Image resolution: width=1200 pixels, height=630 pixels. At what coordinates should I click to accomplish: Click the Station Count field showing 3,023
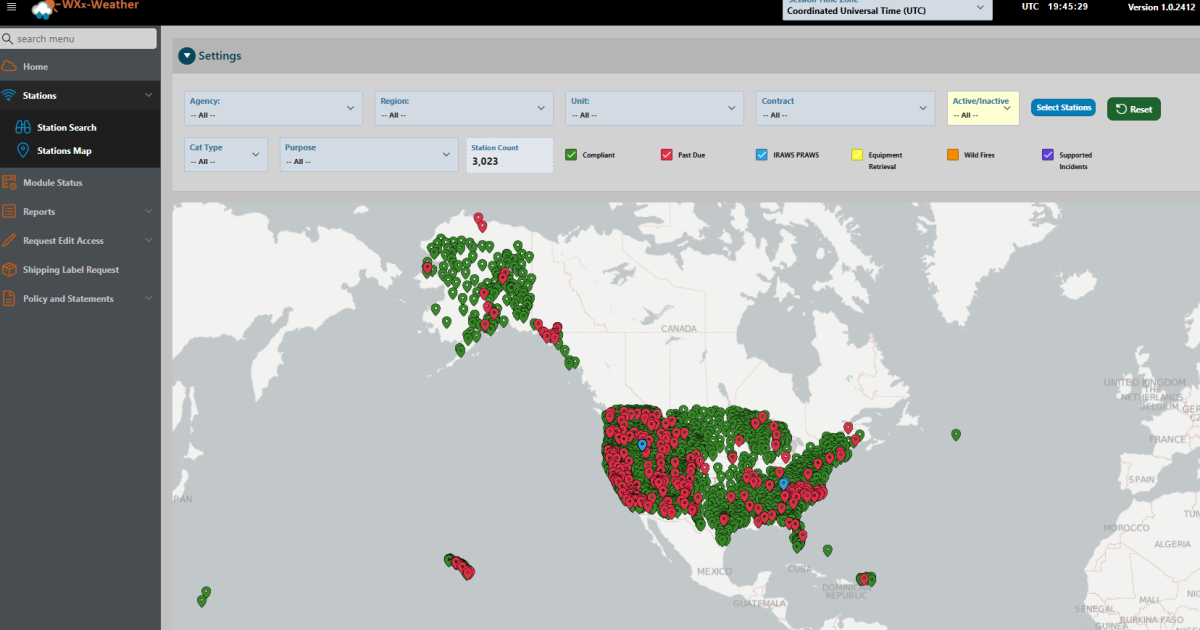pyautogui.click(x=510, y=154)
